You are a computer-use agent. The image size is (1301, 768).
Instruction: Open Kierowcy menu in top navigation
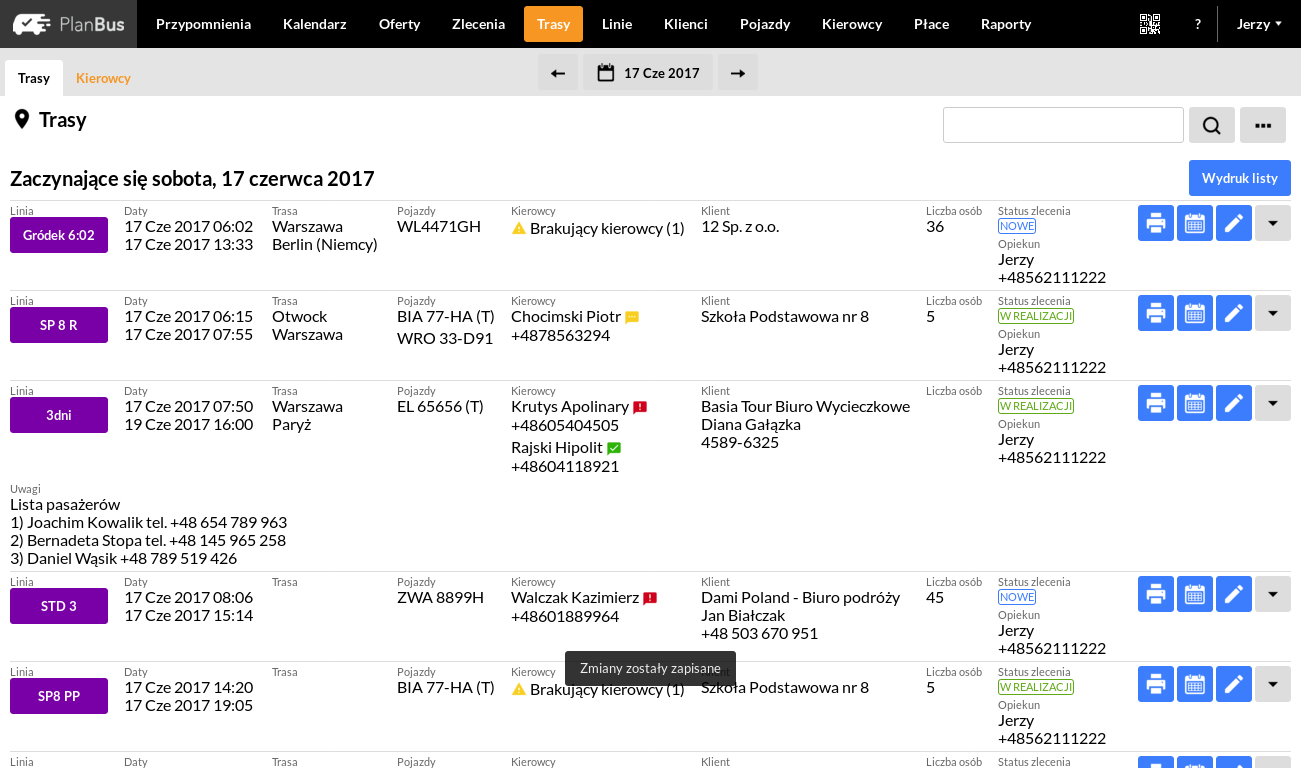coord(852,24)
